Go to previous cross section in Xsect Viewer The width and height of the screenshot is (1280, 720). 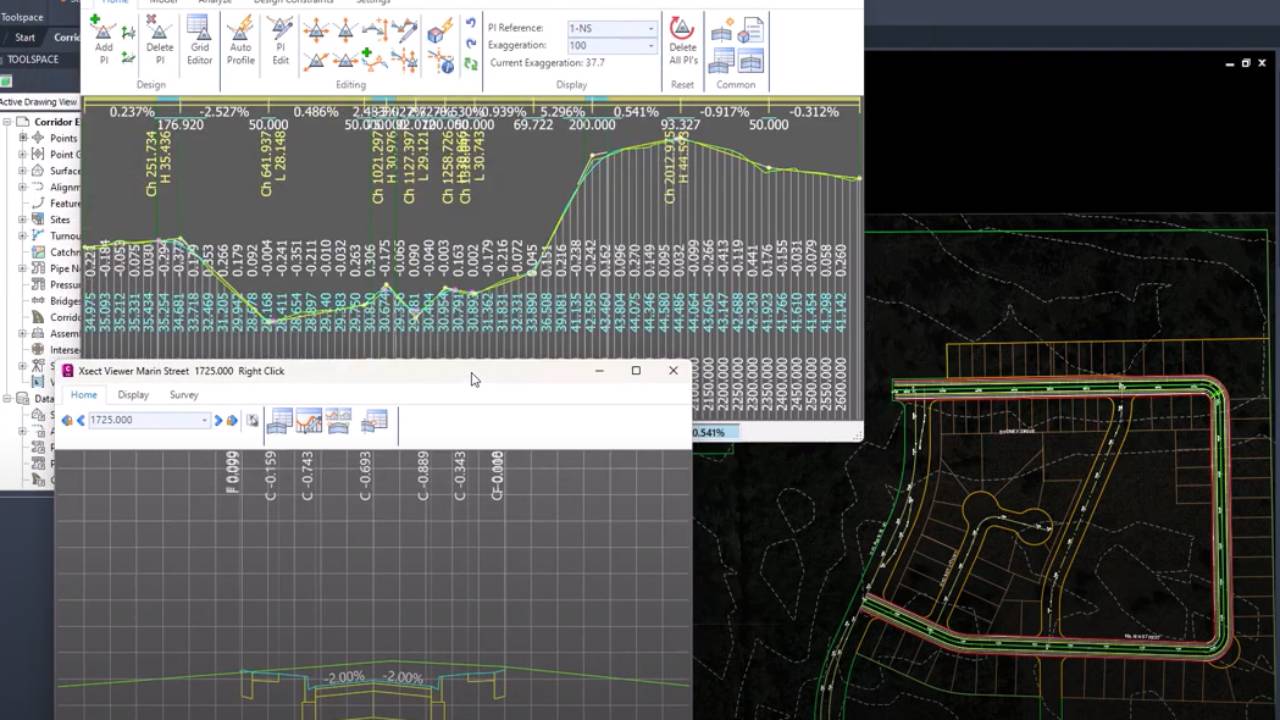(80, 420)
